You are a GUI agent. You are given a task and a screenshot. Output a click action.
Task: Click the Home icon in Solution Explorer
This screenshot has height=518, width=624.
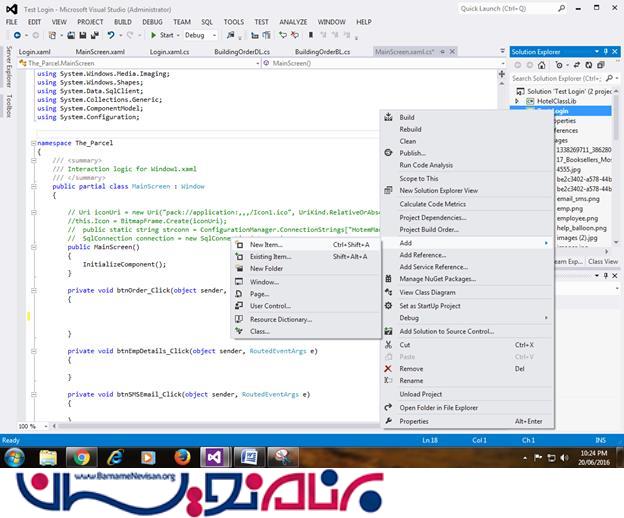click(x=541, y=65)
